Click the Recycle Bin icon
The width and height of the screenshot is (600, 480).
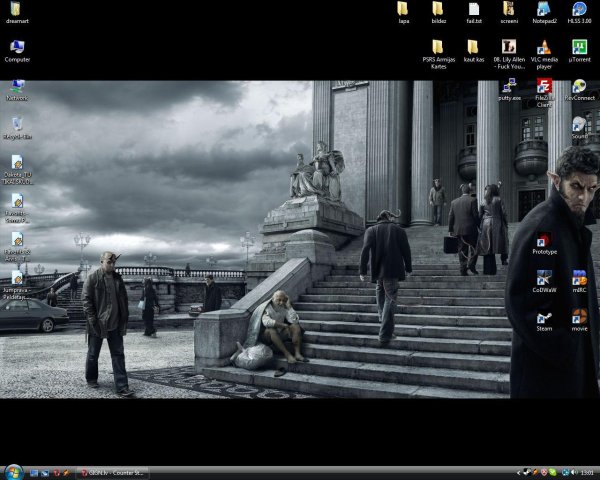(17, 124)
